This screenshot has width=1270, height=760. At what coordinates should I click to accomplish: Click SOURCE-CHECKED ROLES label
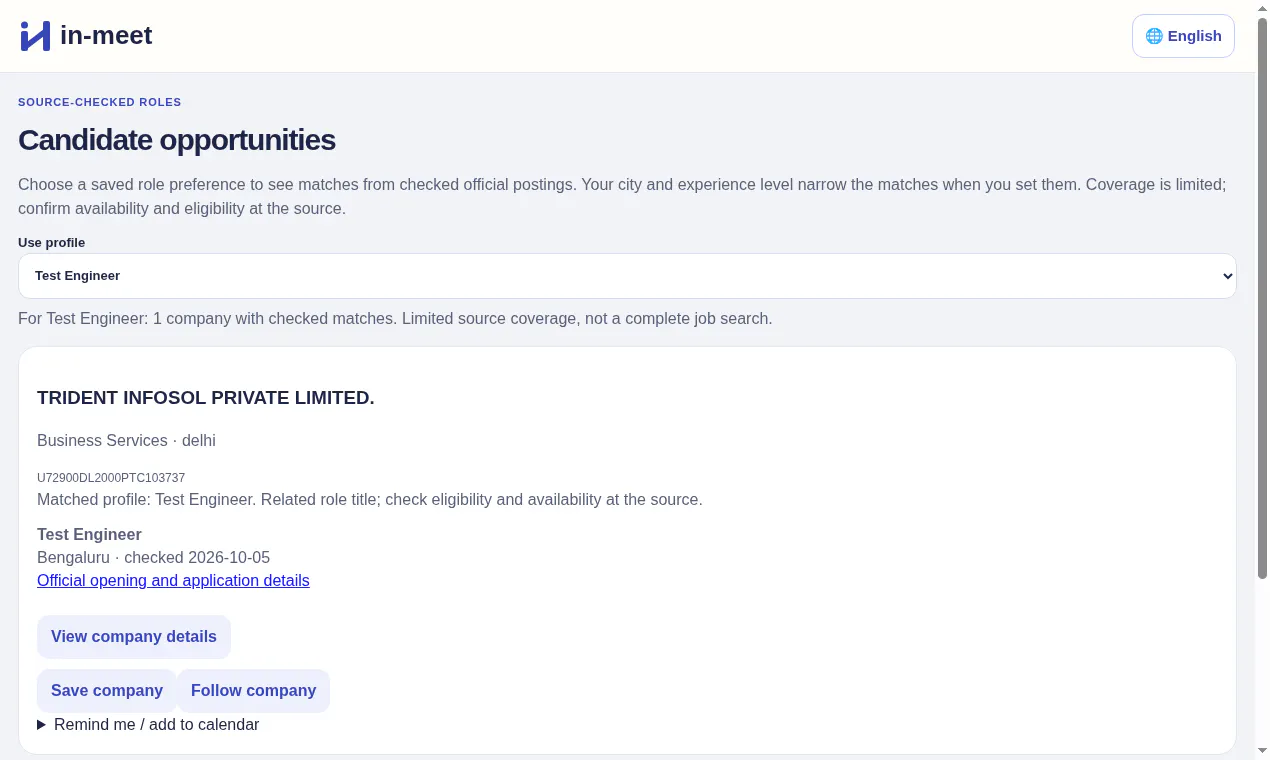[100, 102]
